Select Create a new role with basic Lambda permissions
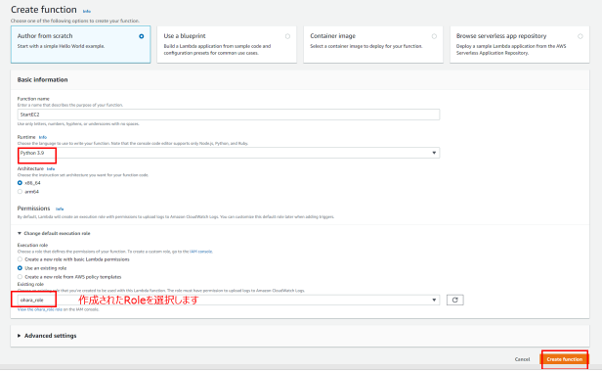 pyautogui.click(x=20, y=259)
